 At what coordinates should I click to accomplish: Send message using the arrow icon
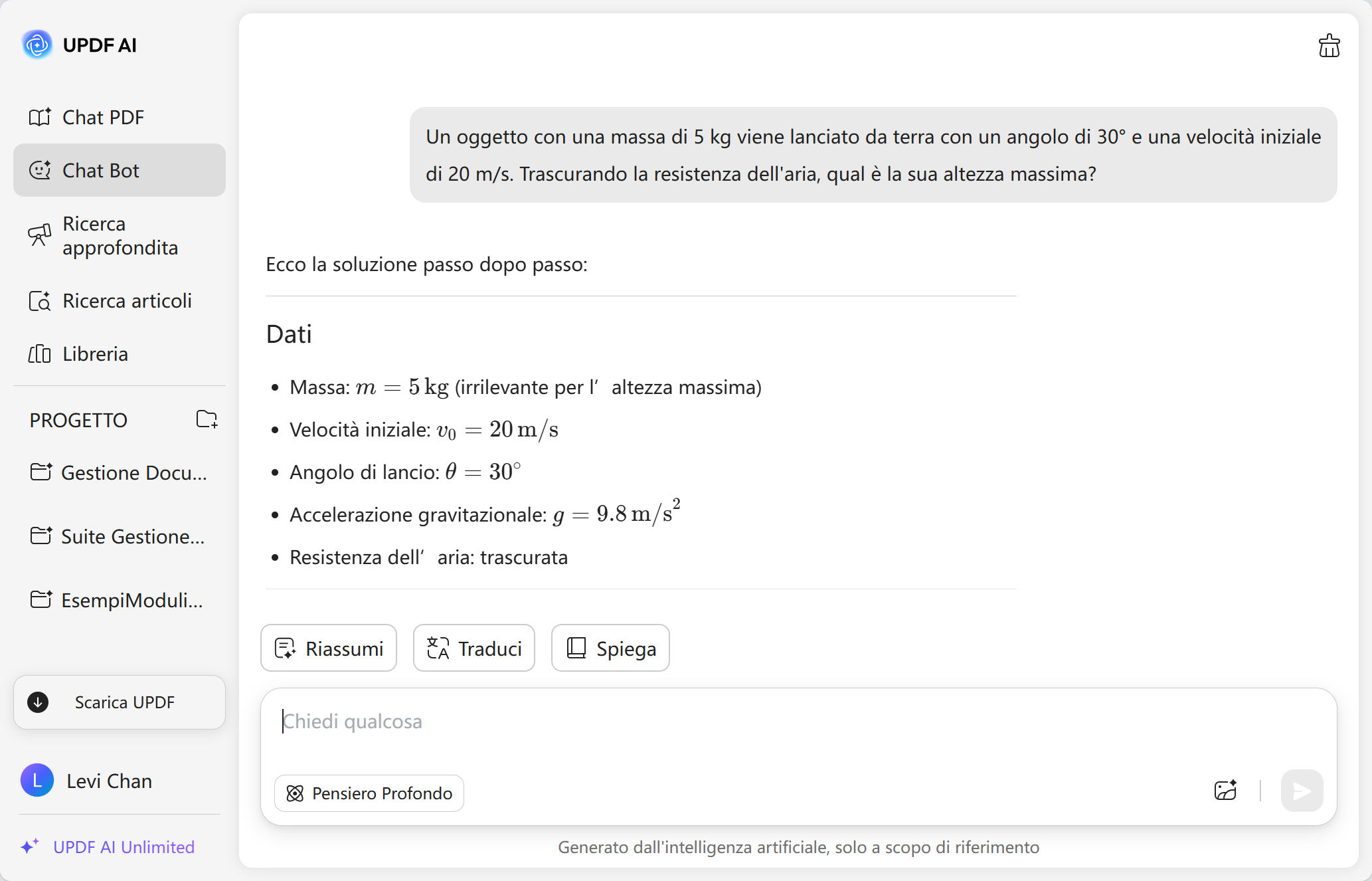coord(1301,791)
